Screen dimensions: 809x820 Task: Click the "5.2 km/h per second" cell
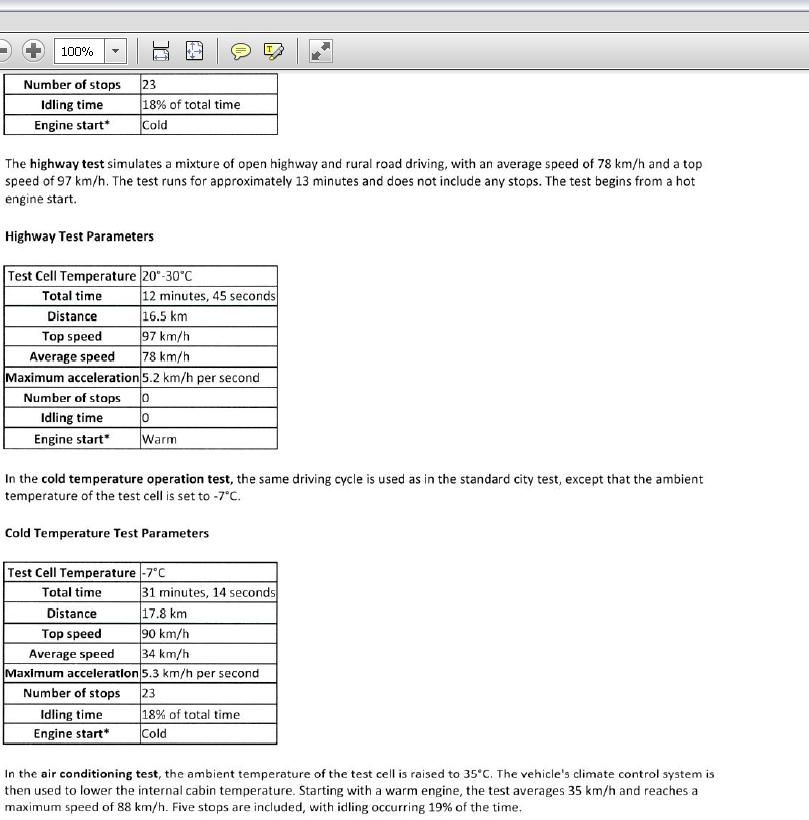[x=201, y=378]
